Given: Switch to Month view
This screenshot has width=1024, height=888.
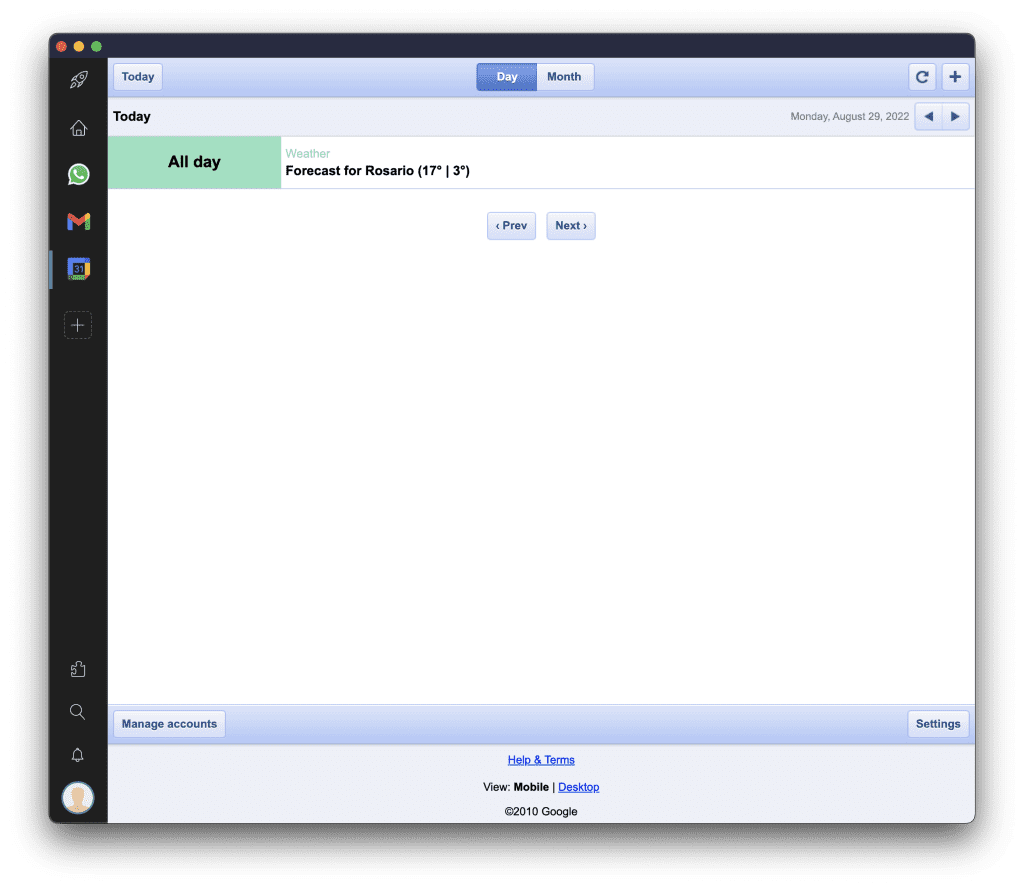Looking at the screenshot, I should tap(564, 76).
